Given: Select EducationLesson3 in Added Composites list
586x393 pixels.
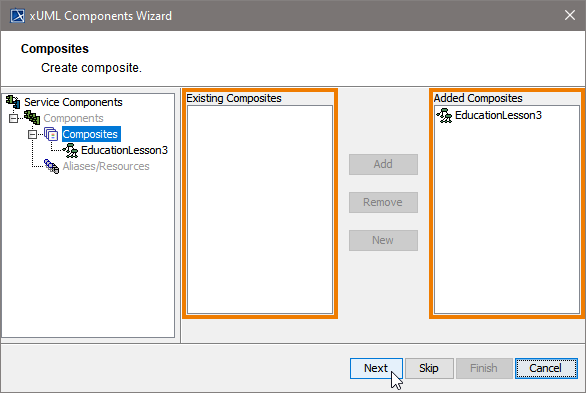Looking at the screenshot, I should point(498,115).
